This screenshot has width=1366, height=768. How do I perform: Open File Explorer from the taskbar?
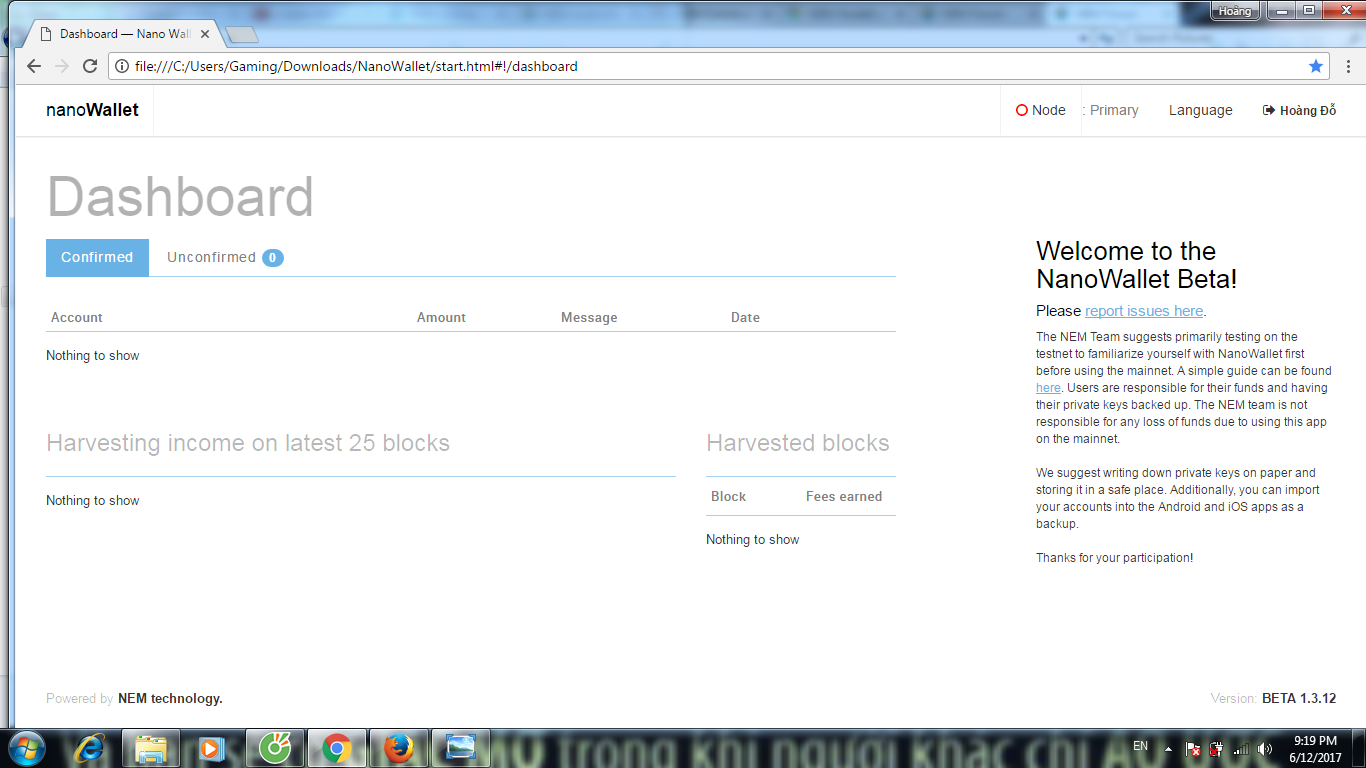point(150,748)
